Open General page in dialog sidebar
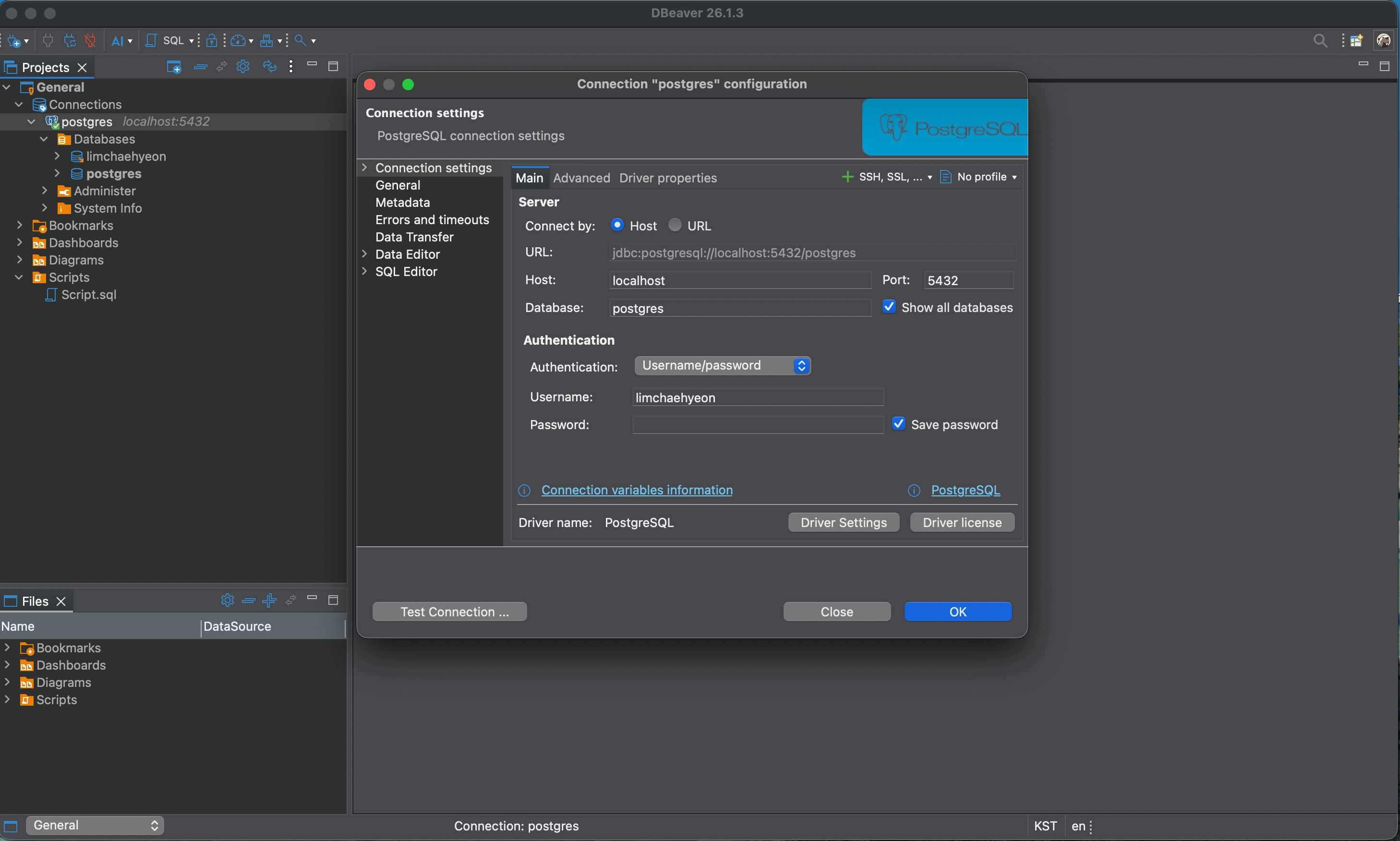The width and height of the screenshot is (1400, 841). [x=398, y=185]
